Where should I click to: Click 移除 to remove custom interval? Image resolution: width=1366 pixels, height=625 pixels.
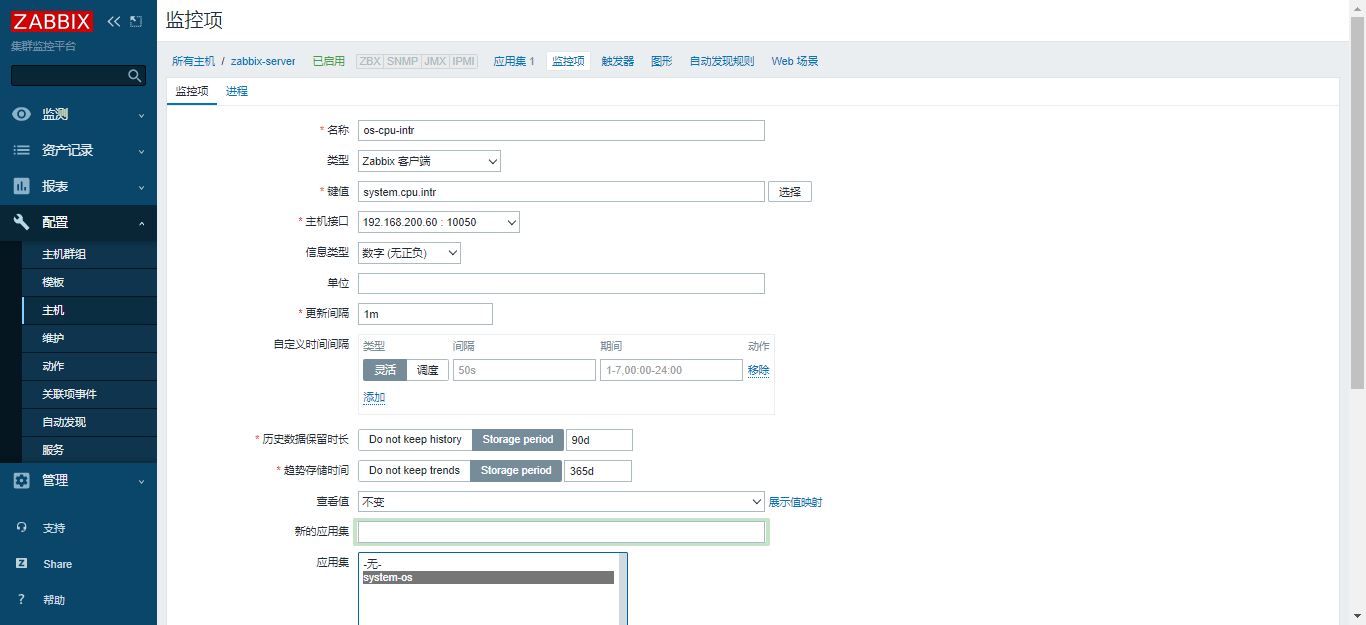(759, 370)
